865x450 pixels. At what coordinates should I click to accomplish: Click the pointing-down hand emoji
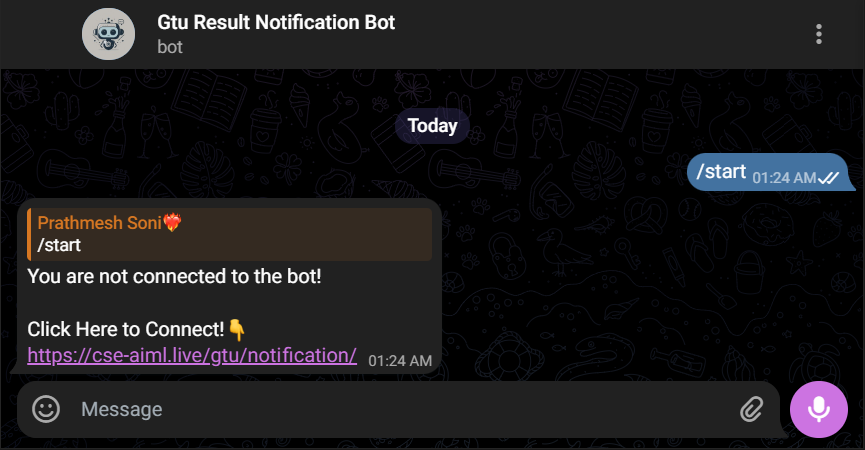click(x=237, y=329)
